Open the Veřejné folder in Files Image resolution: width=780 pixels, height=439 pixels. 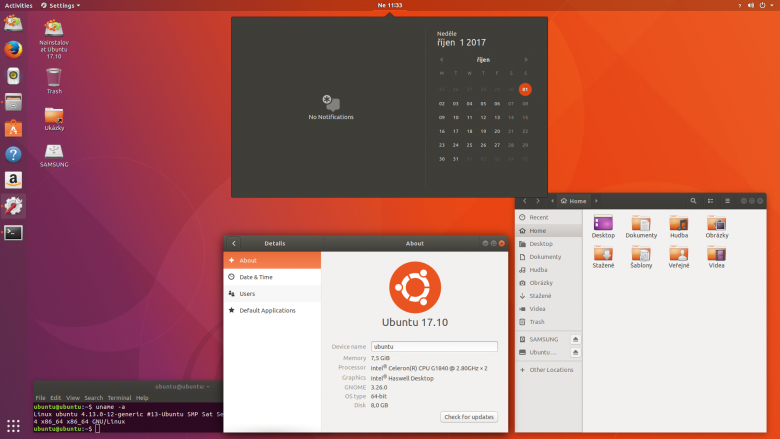[x=679, y=257]
